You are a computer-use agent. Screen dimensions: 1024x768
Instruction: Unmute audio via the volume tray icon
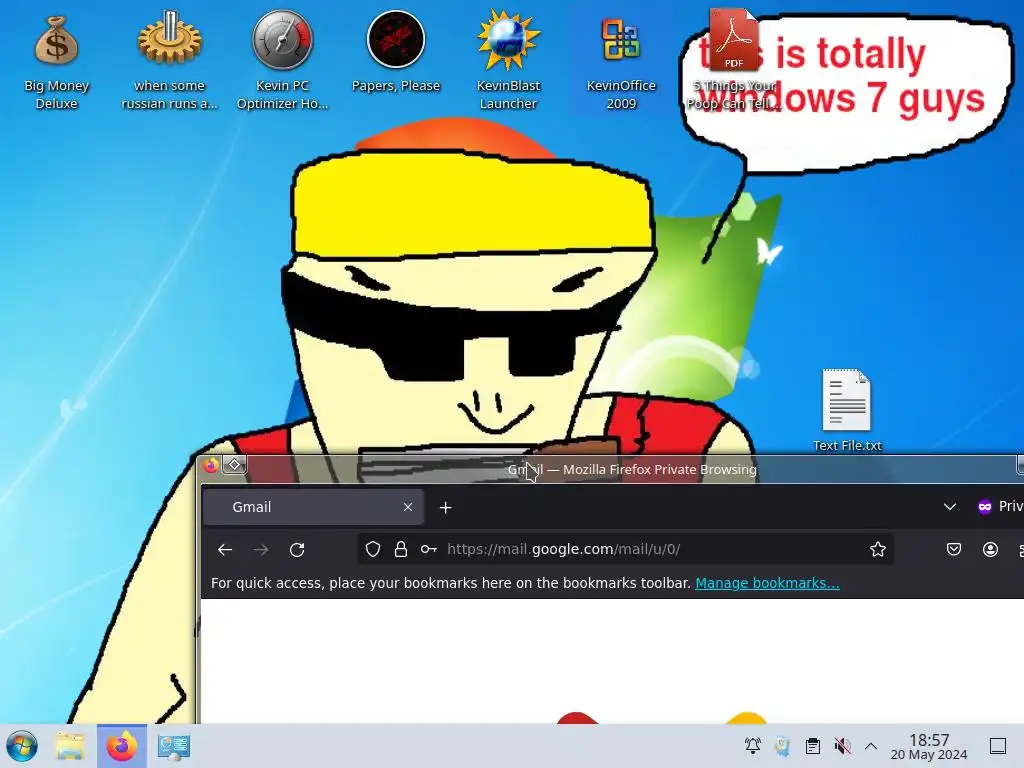[x=842, y=746]
